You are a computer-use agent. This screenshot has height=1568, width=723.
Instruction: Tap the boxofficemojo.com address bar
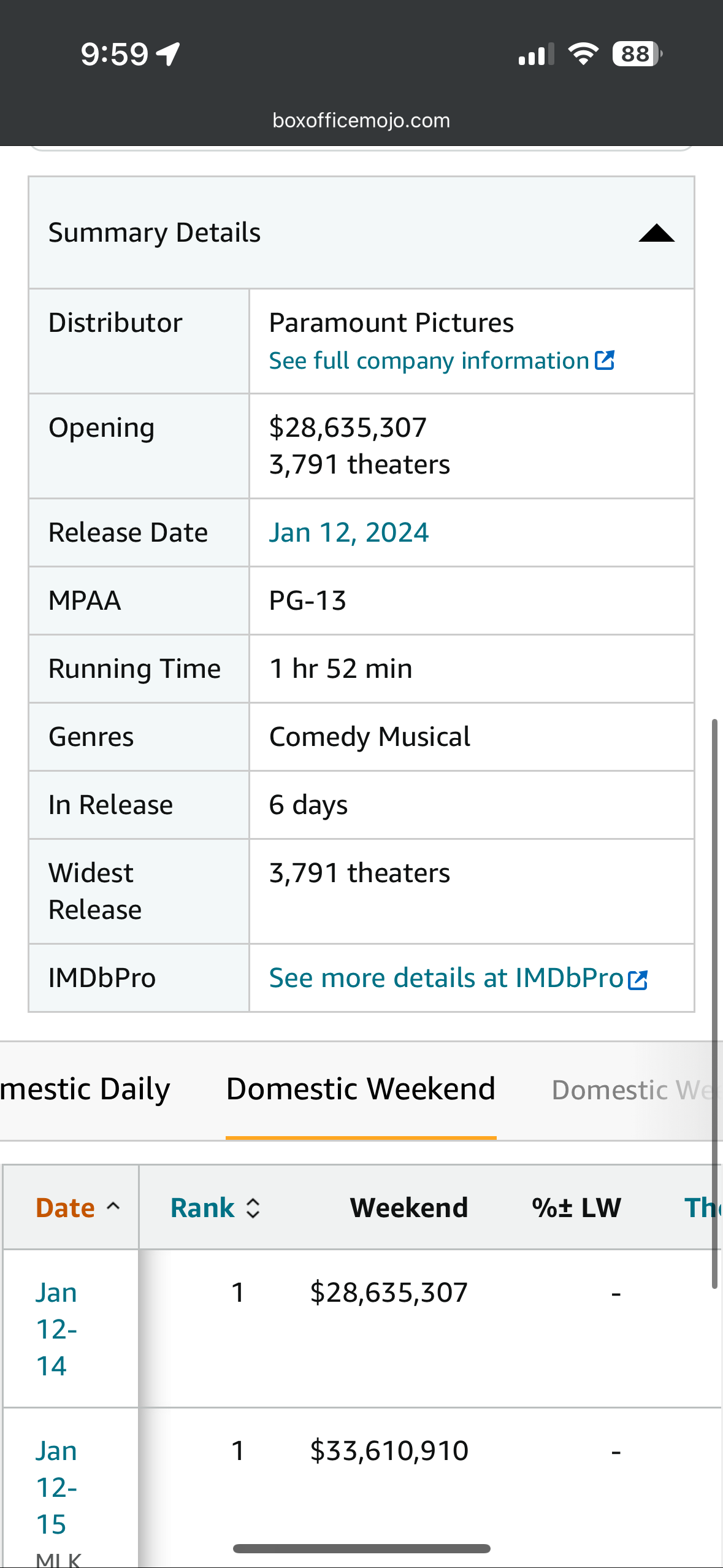coord(361,120)
